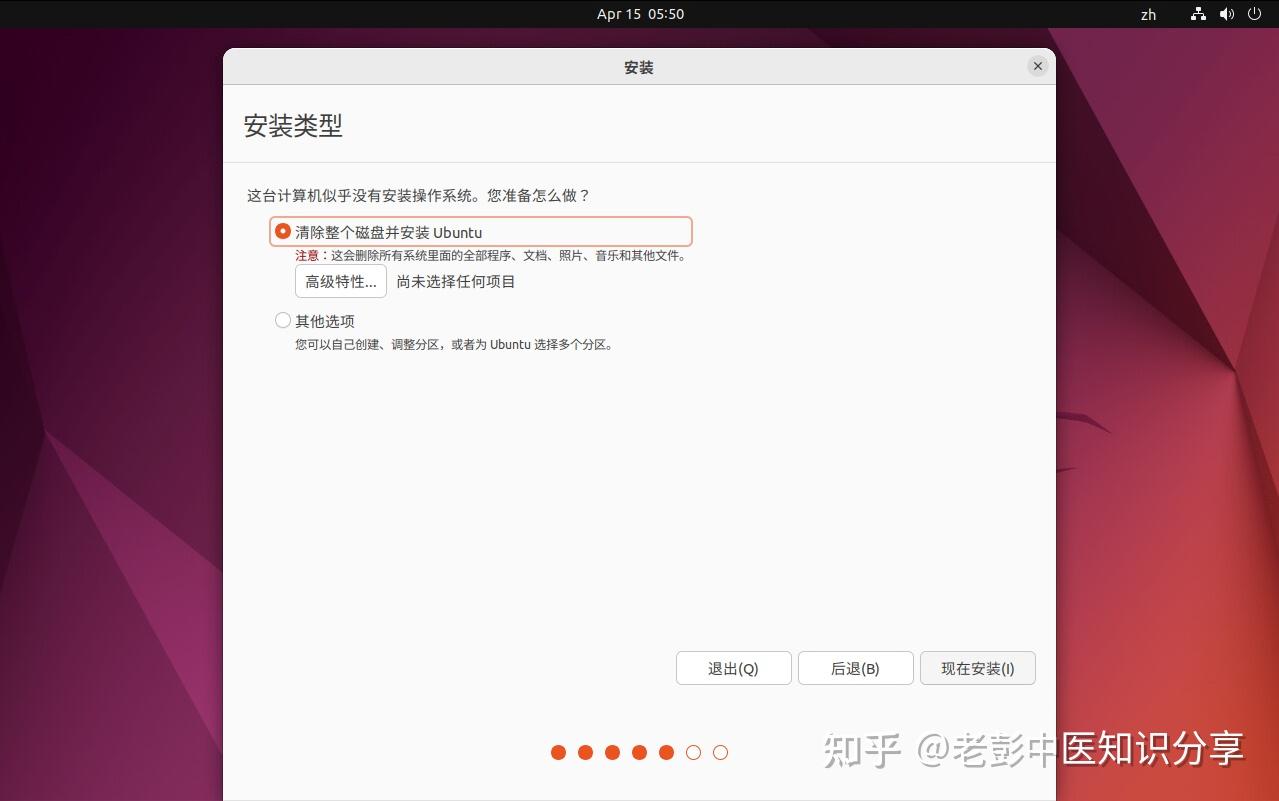Click the '安装' window title

(x=638, y=67)
